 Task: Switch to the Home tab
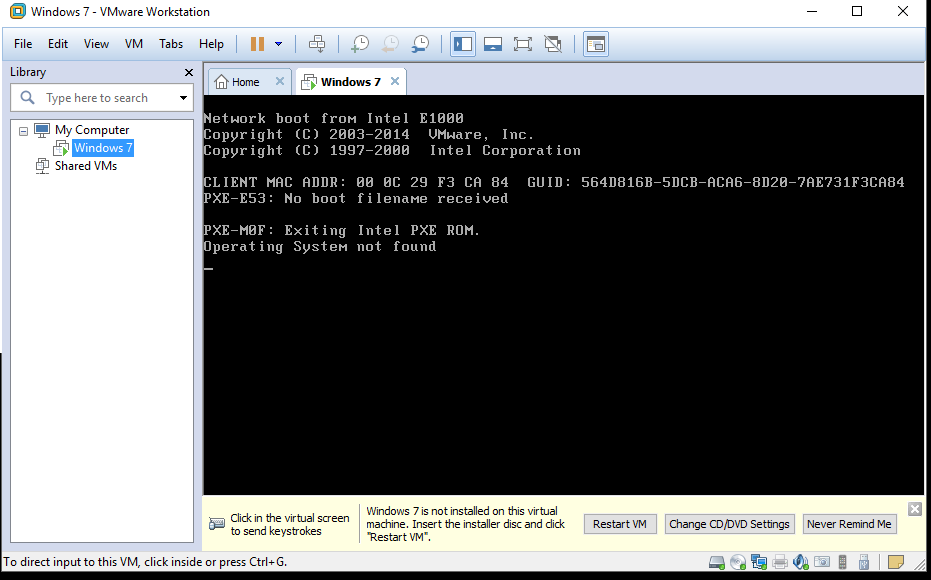point(245,82)
